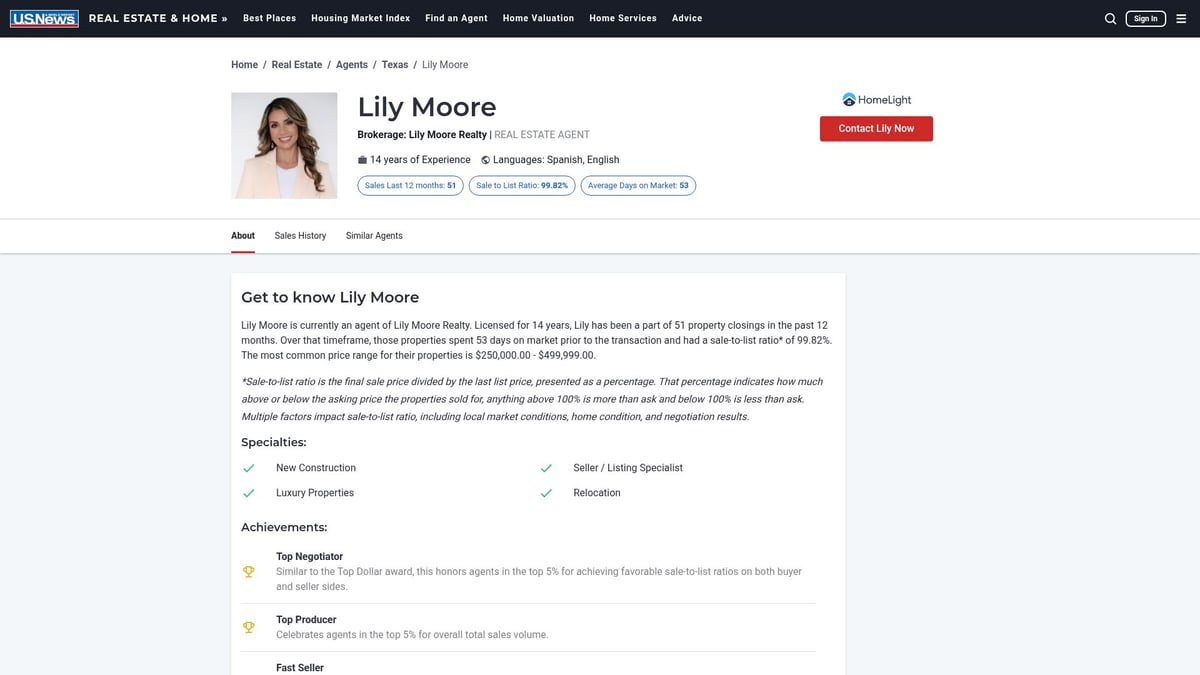Open the Texas breadcrumb link
Image resolution: width=1200 pixels, height=675 pixels.
(395, 64)
